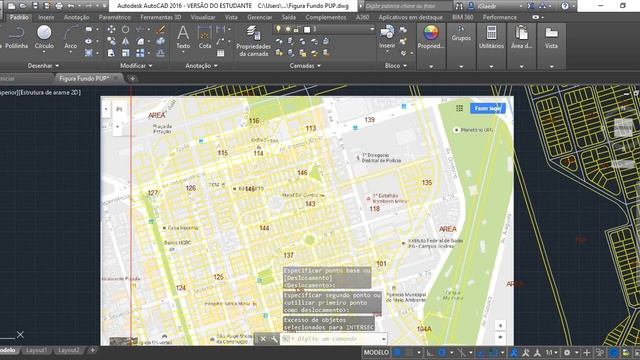This screenshot has height=360, width=640.
Task: Click the Help question mark icon
Action: pos(564,6)
